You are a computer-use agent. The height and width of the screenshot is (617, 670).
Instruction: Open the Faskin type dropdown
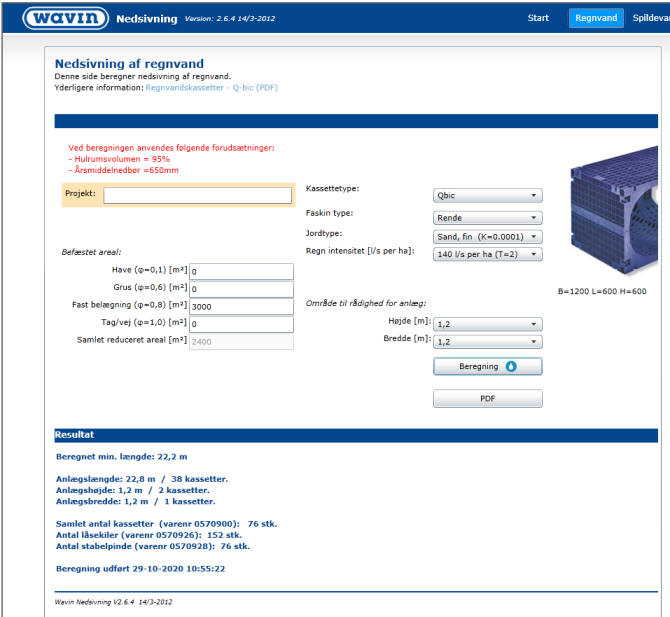487,217
